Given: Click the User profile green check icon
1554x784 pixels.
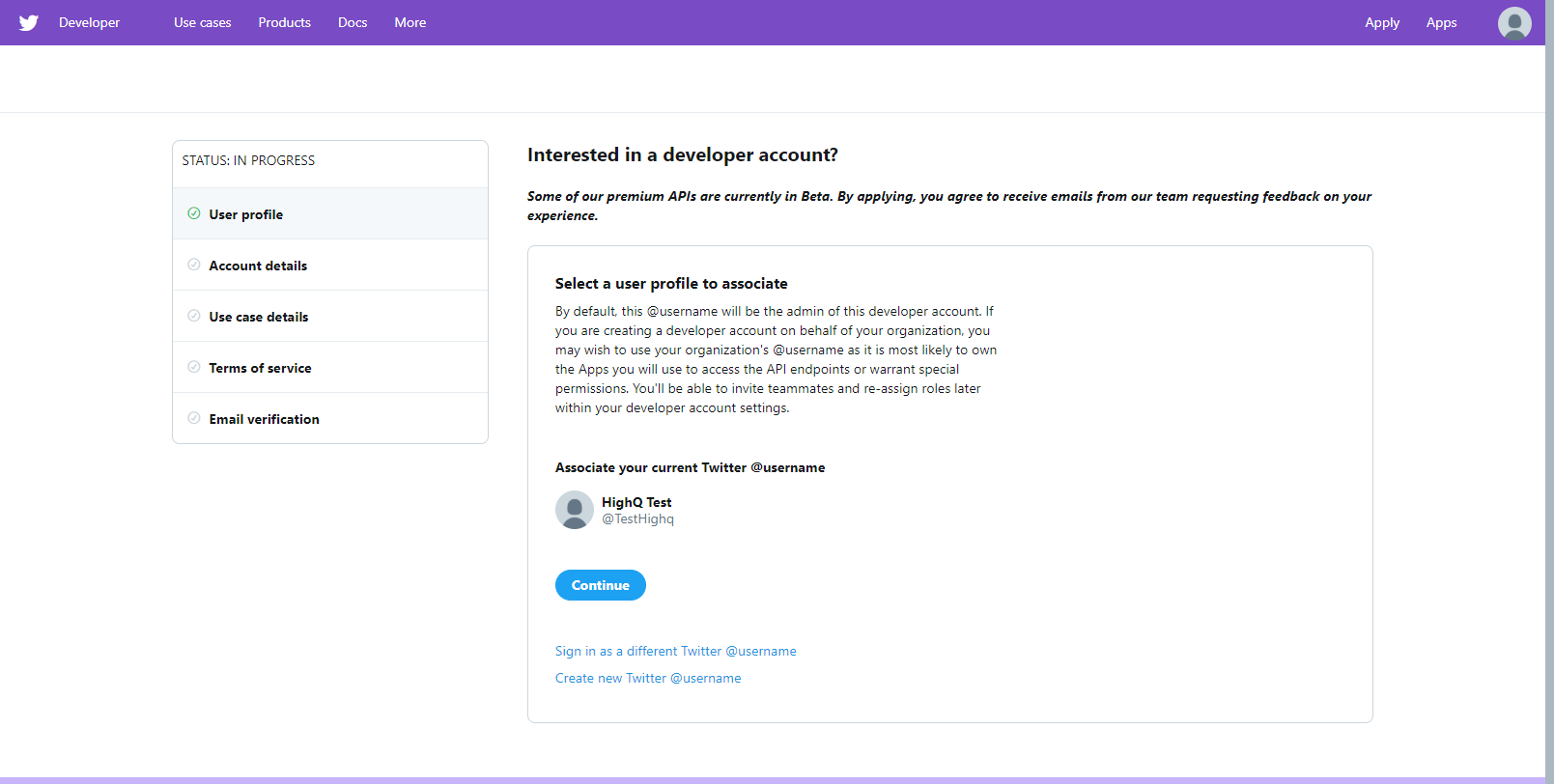Looking at the screenshot, I should click(x=194, y=213).
